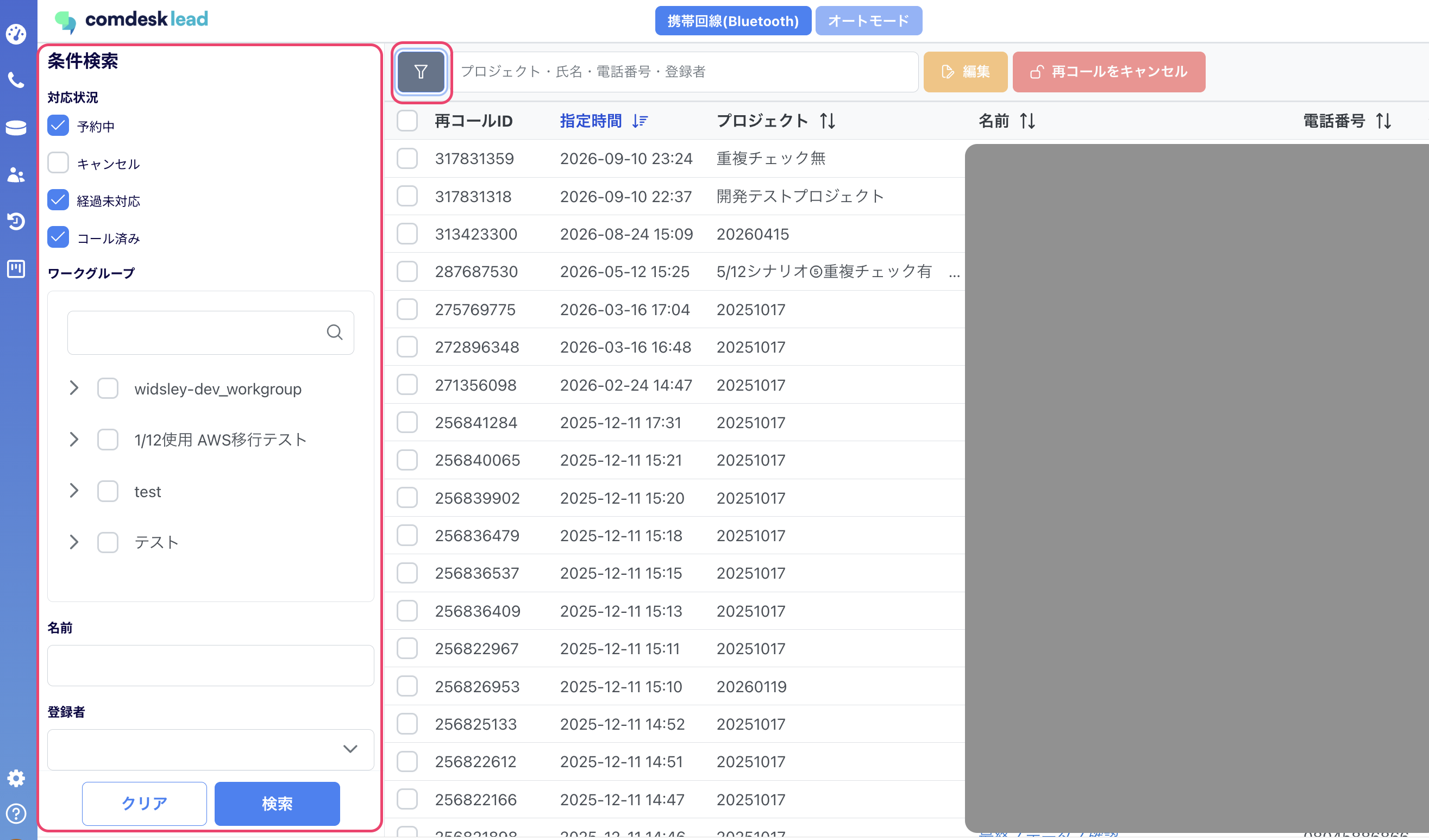Click the date 2026-03-16 16:48

(625, 347)
